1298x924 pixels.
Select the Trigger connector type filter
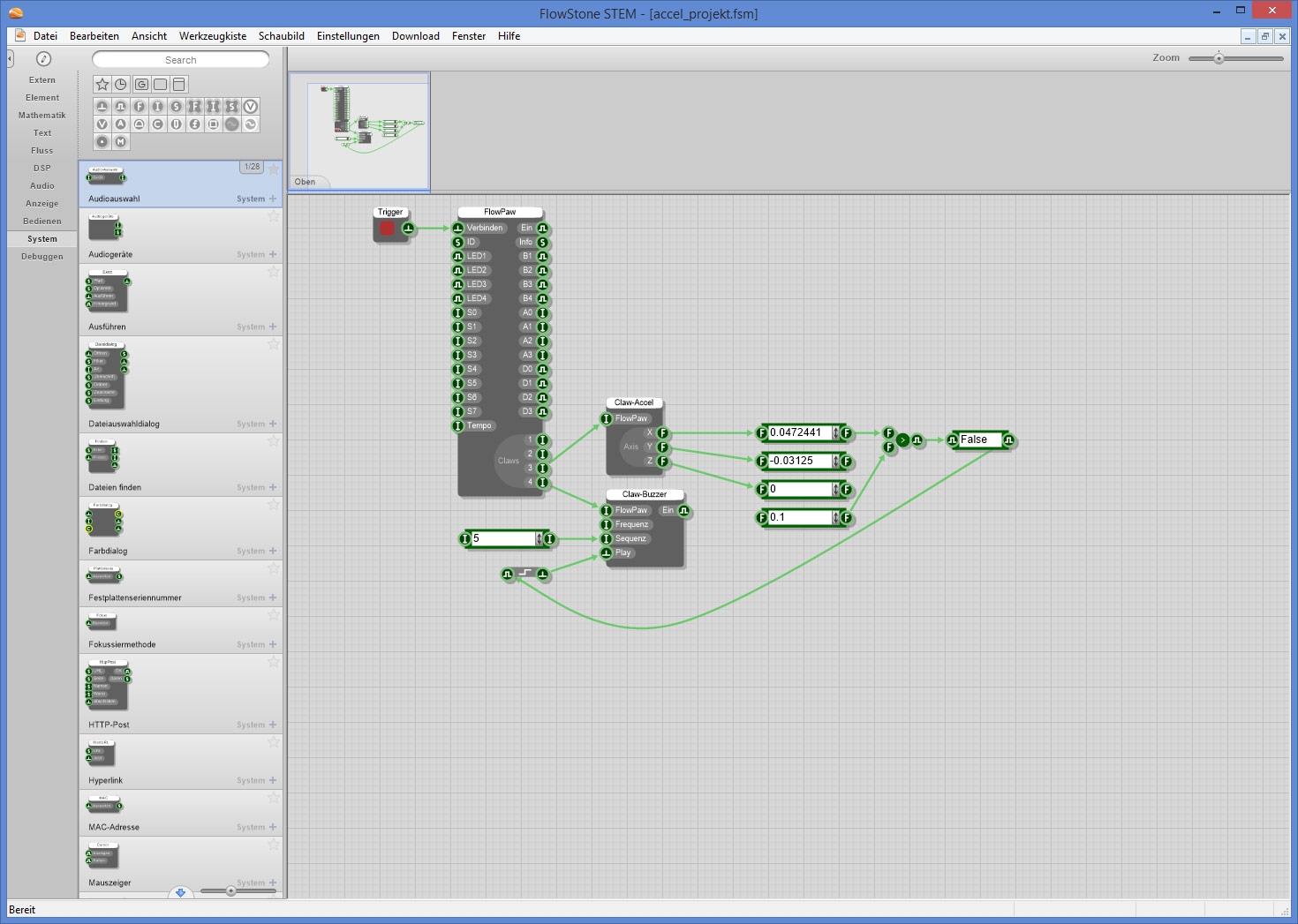tap(102, 106)
